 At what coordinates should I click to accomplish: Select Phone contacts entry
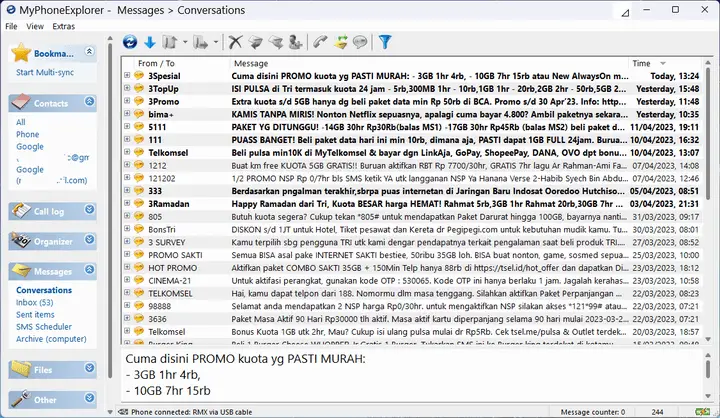(x=28, y=134)
